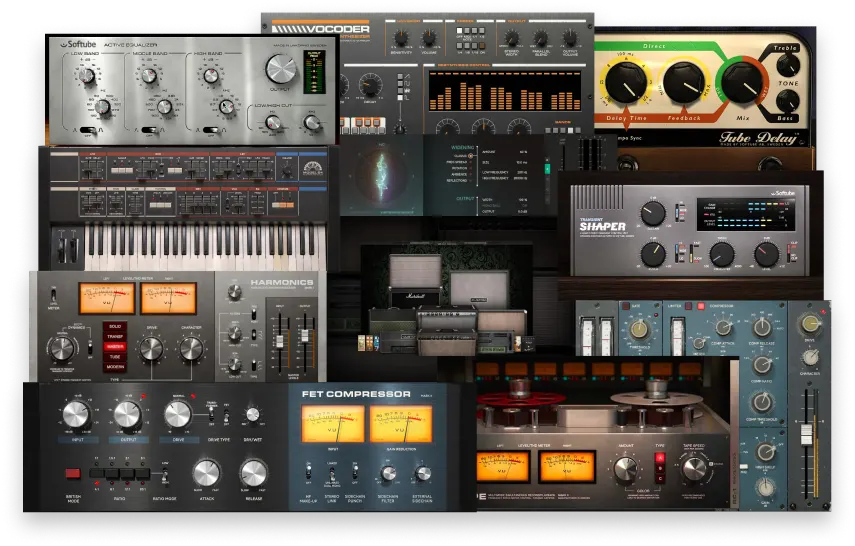Click the Harmonics Dynamics knob
Viewport: 855px width, 546px height.
pyautogui.click(x=61, y=349)
